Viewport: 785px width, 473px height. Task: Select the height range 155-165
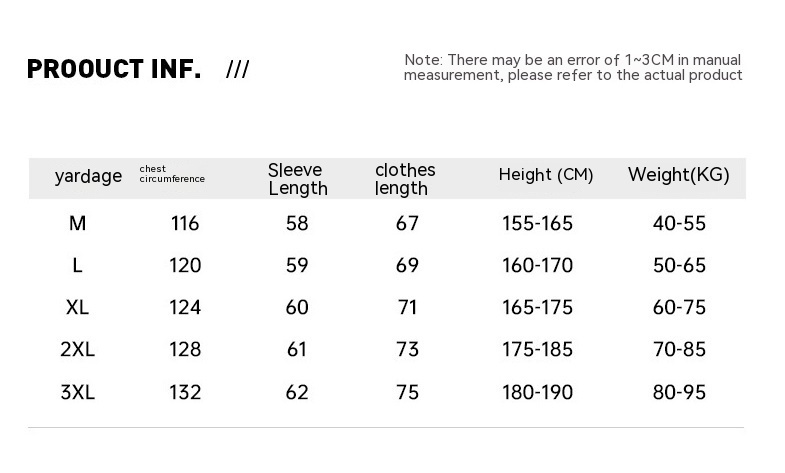(537, 224)
